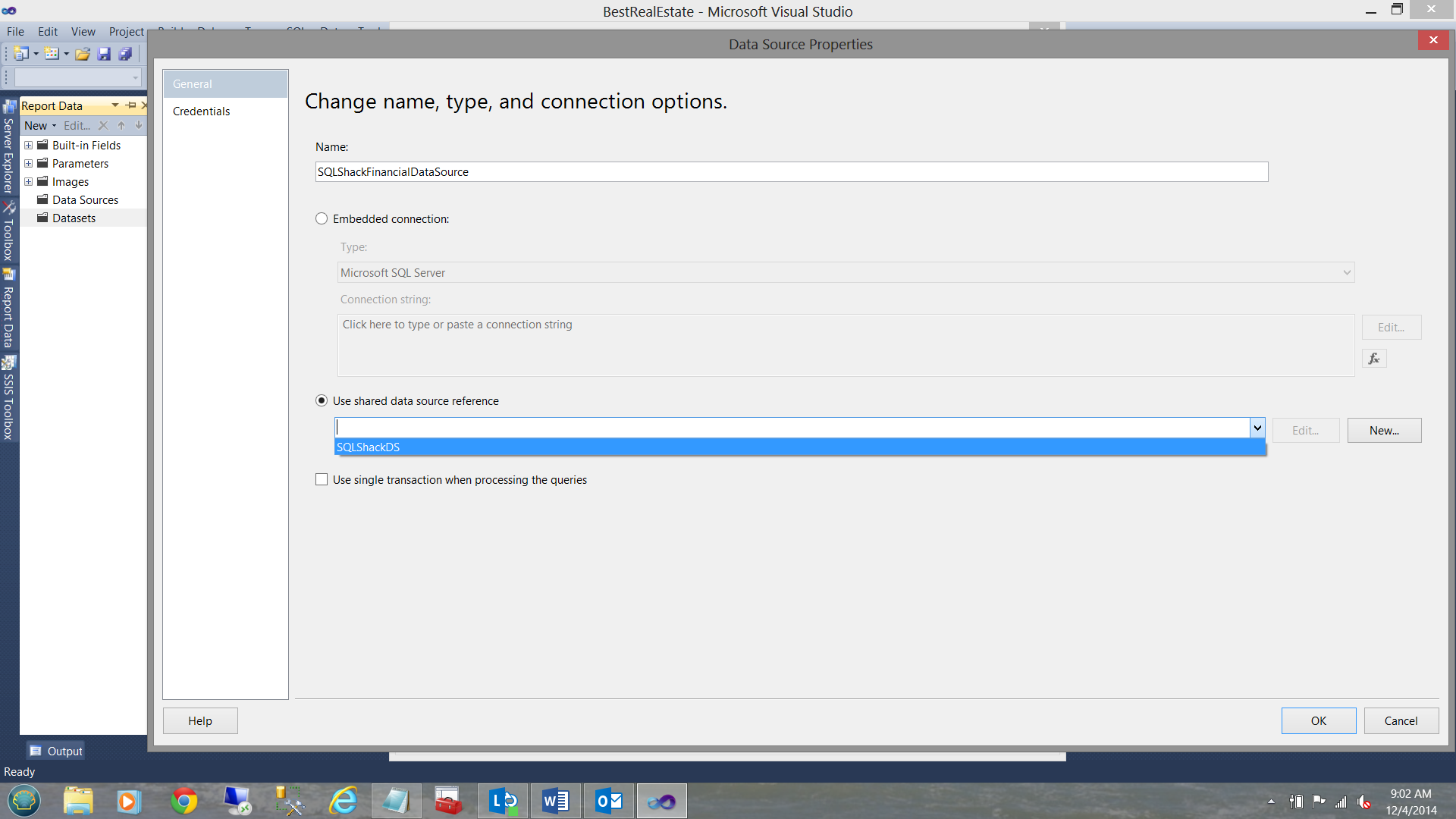This screenshot has width=1456, height=819.
Task: Expand the Parameters folder node
Action: (28, 164)
